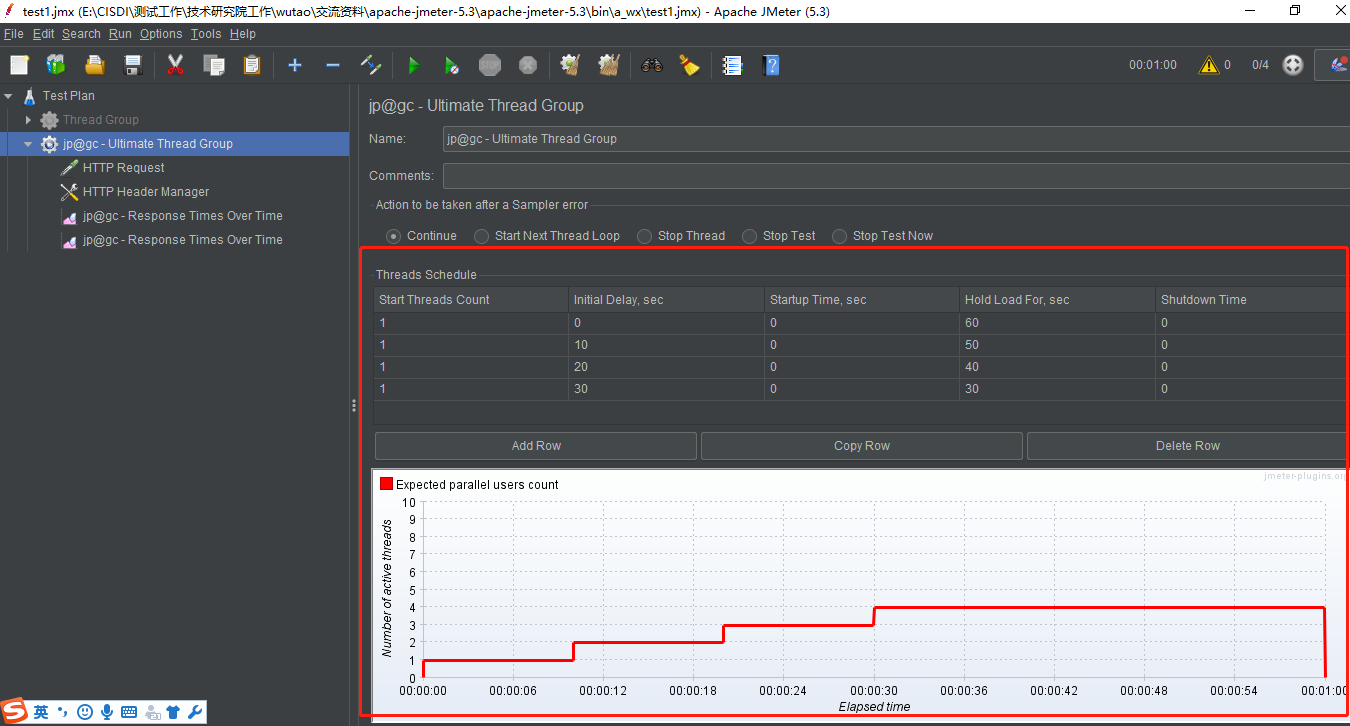Click the Delete Row button
The image size is (1350, 726).
coord(1188,446)
